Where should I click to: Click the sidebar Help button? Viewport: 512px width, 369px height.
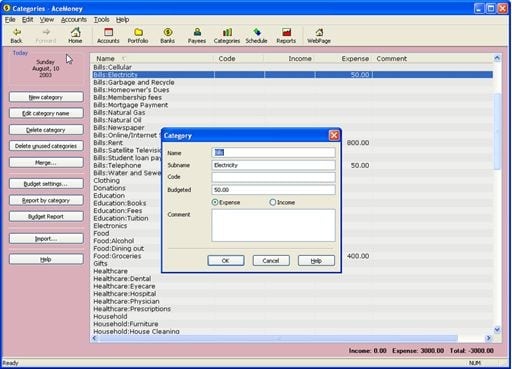click(x=46, y=259)
